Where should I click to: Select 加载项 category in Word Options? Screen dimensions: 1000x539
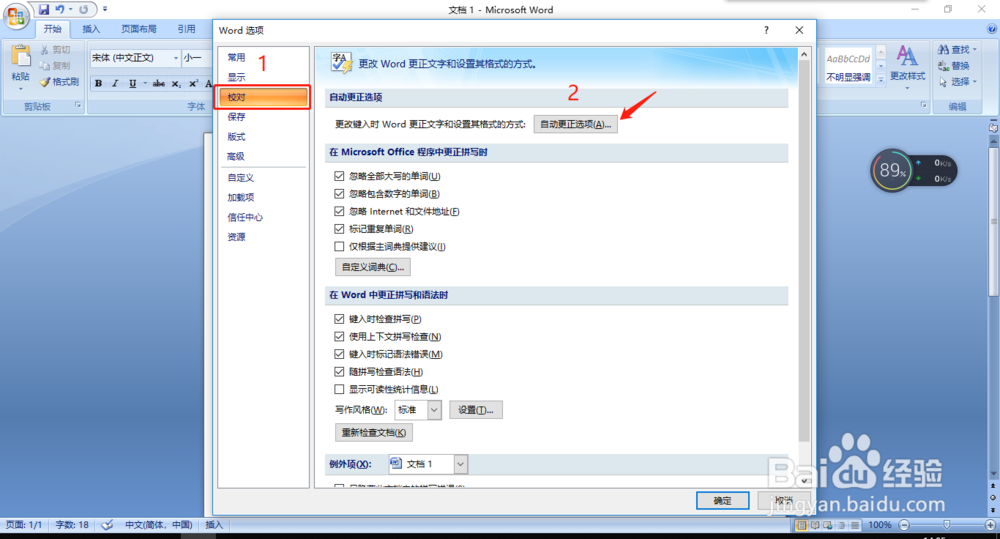point(263,198)
